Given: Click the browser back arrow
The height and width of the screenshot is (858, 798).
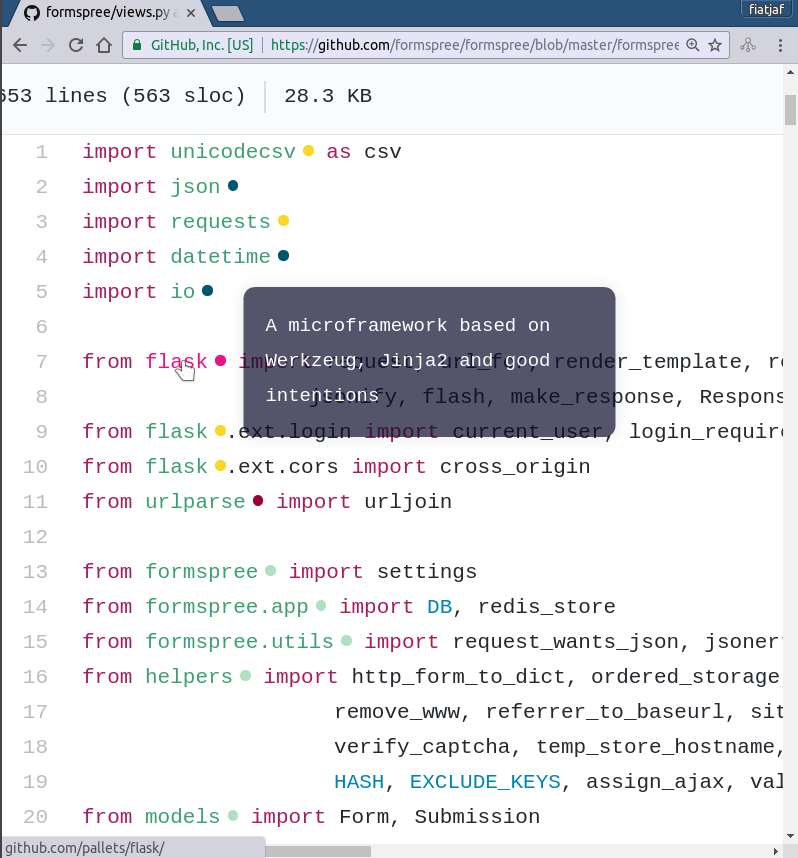Looking at the screenshot, I should [x=20, y=45].
